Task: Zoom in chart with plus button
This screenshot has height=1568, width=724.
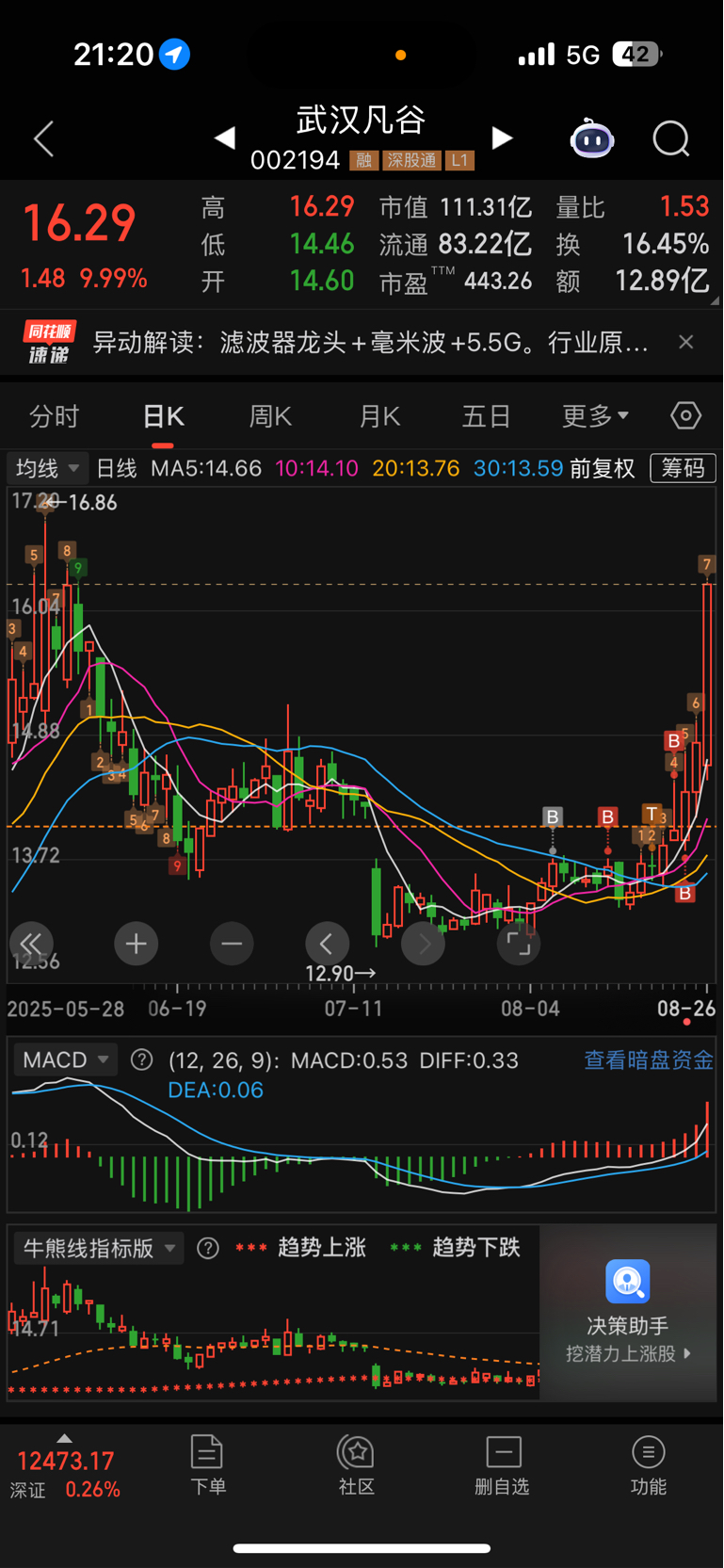Action: 136,944
